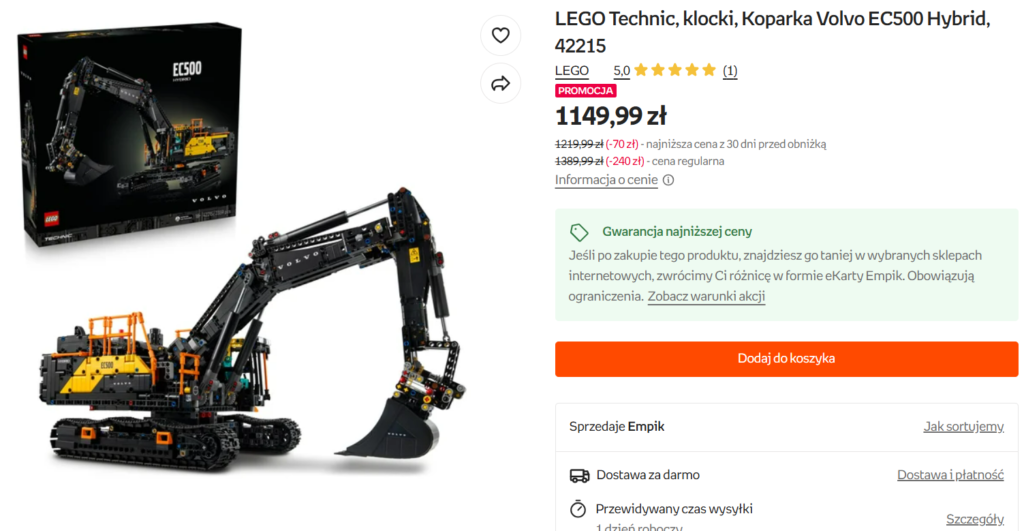The height and width of the screenshot is (531, 1024).
Task: Open the Informacja o cenie link
Action: point(606,180)
